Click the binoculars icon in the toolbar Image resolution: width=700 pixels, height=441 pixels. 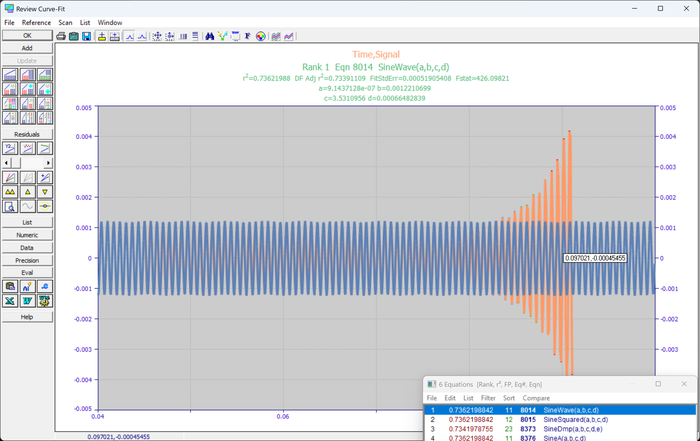pyautogui.click(x=209, y=36)
